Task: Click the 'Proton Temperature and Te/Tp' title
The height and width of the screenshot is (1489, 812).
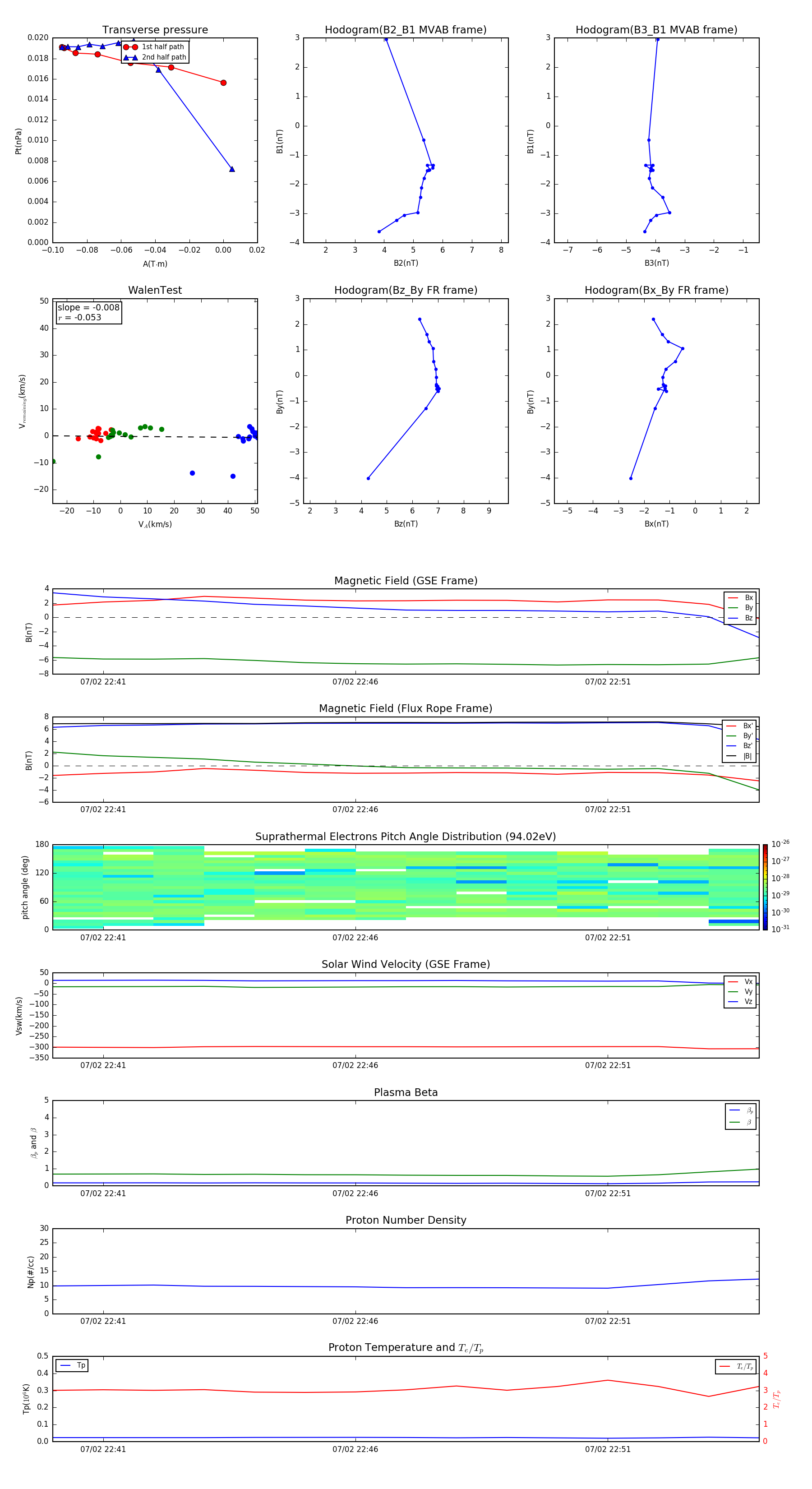Action: point(406,1347)
